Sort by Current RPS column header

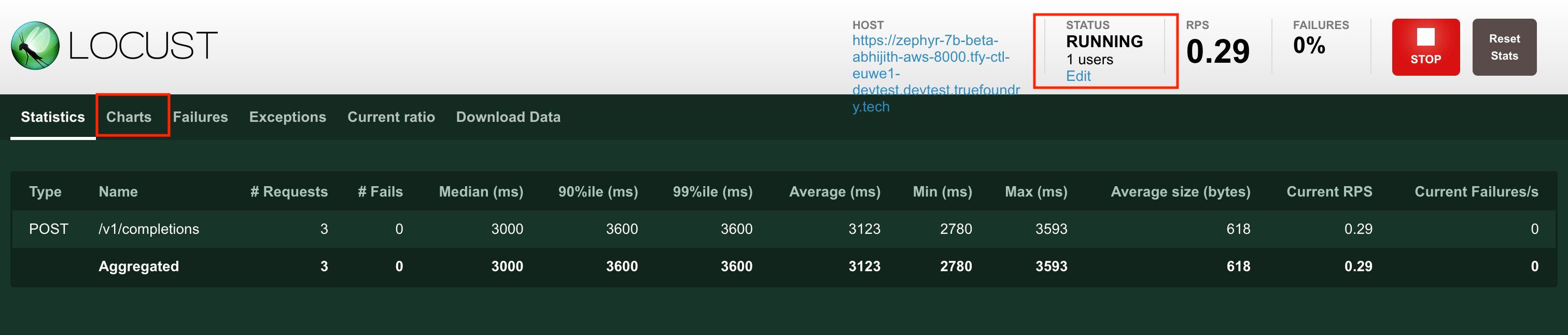click(1329, 192)
